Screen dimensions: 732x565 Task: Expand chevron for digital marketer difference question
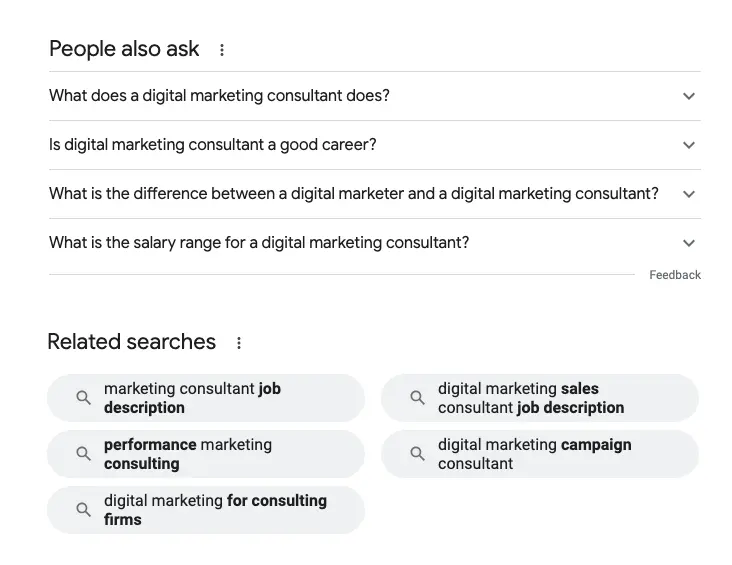coord(688,194)
